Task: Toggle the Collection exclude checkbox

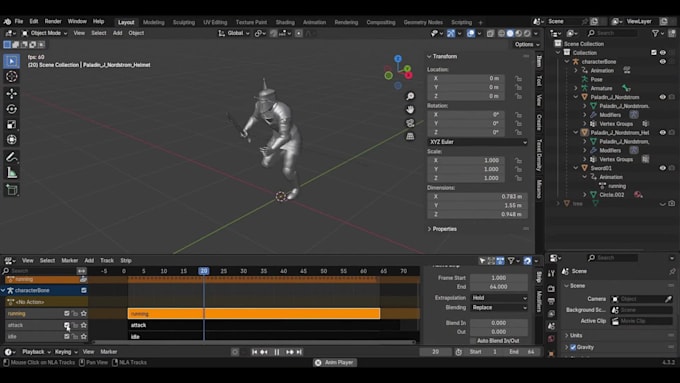Action: (654, 52)
